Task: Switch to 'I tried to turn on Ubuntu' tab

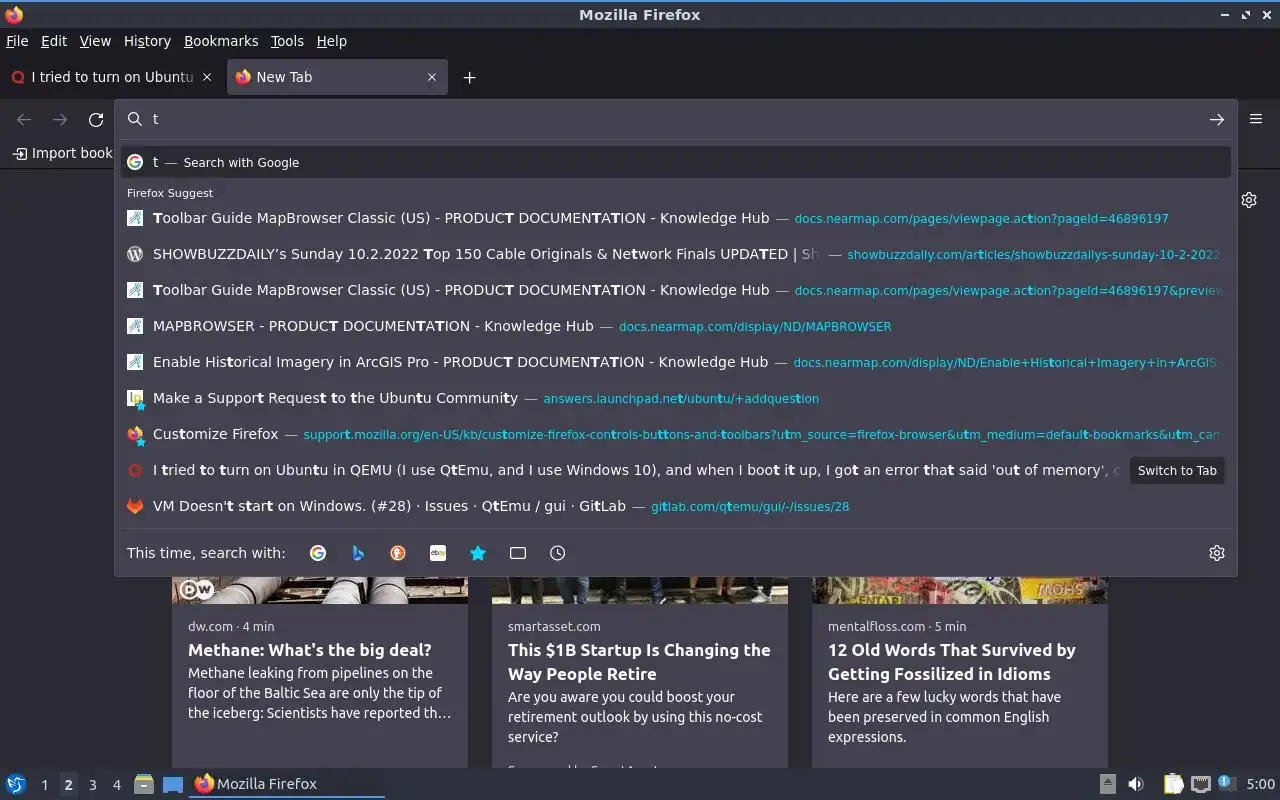Action: 112,77
